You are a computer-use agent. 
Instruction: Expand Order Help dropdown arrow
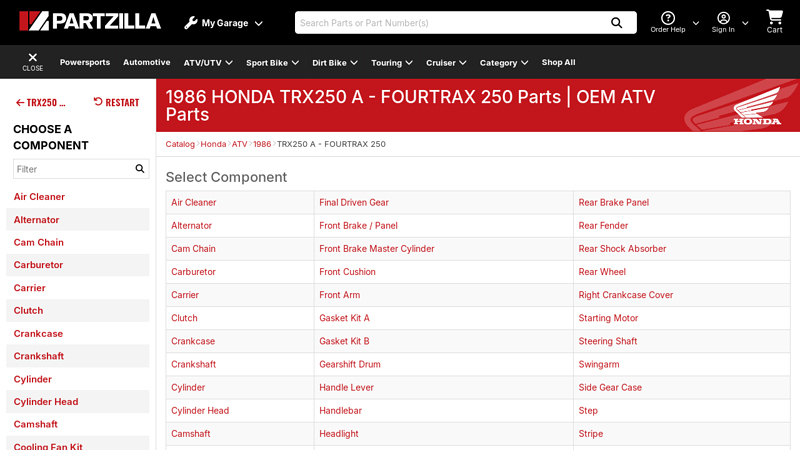click(x=695, y=23)
